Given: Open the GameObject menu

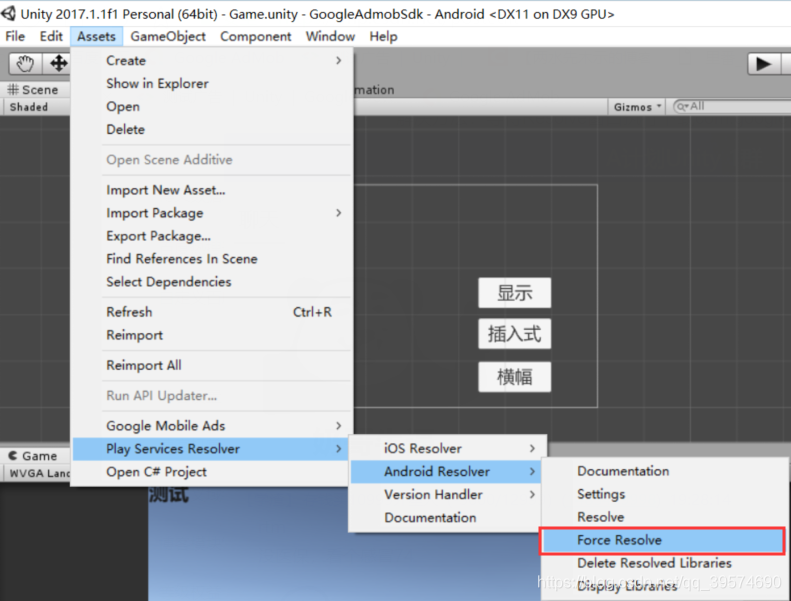Looking at the screenshot, I should (x=168, y=36).
